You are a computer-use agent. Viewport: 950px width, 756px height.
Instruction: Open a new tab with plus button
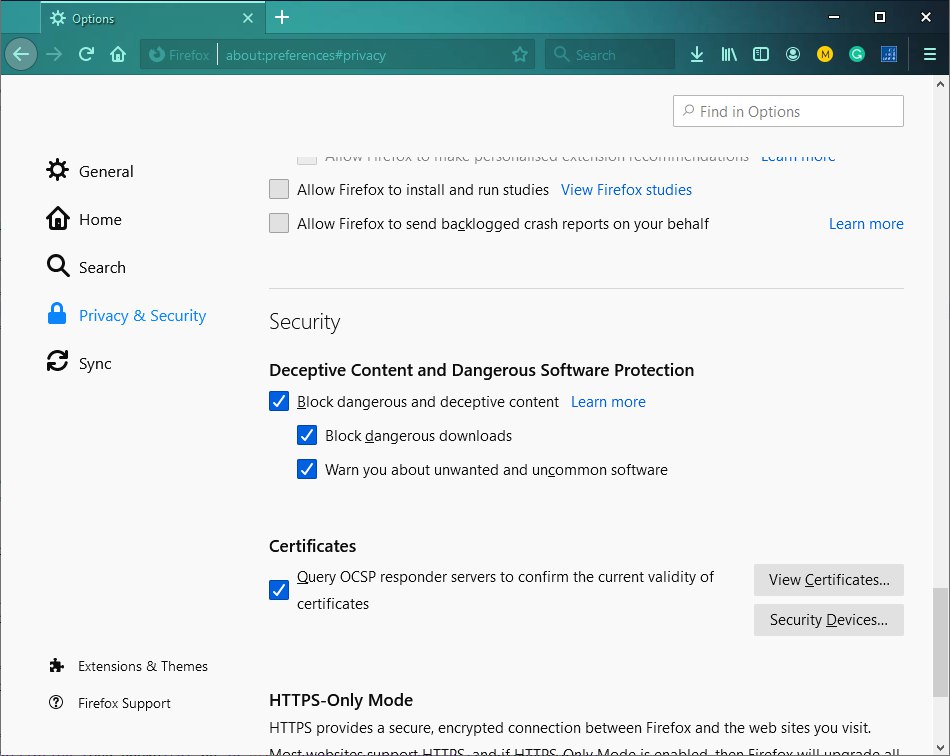pos(282,18)
